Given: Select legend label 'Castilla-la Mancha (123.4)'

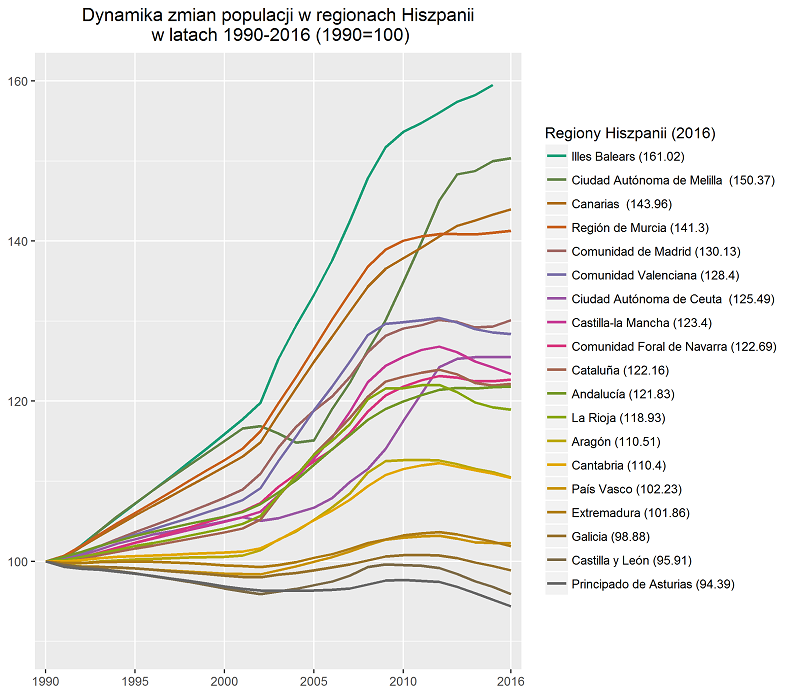Looking at the screenshot, I should pos(641,323).
